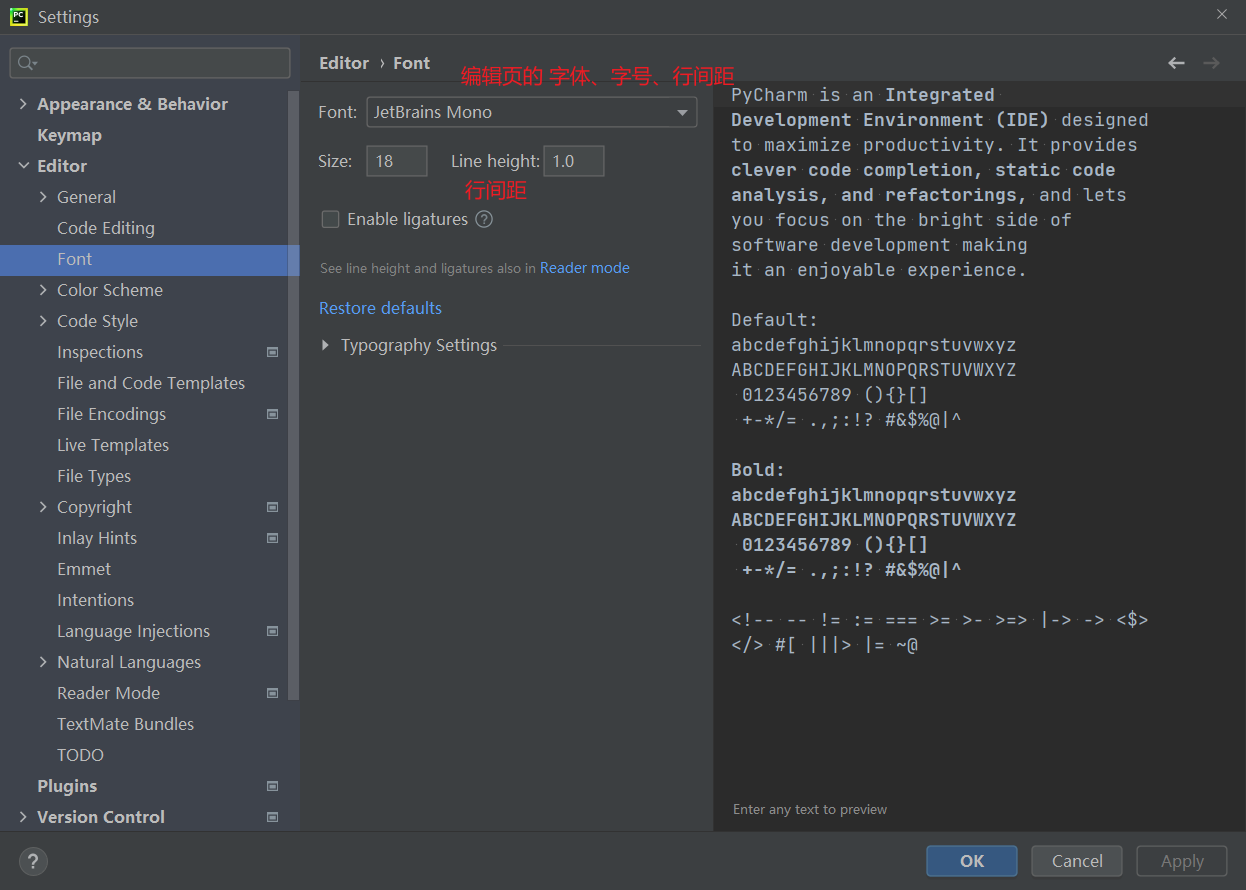
Task: Click the project-level icon beside Language Injections
Action: (x=272, y=631)
